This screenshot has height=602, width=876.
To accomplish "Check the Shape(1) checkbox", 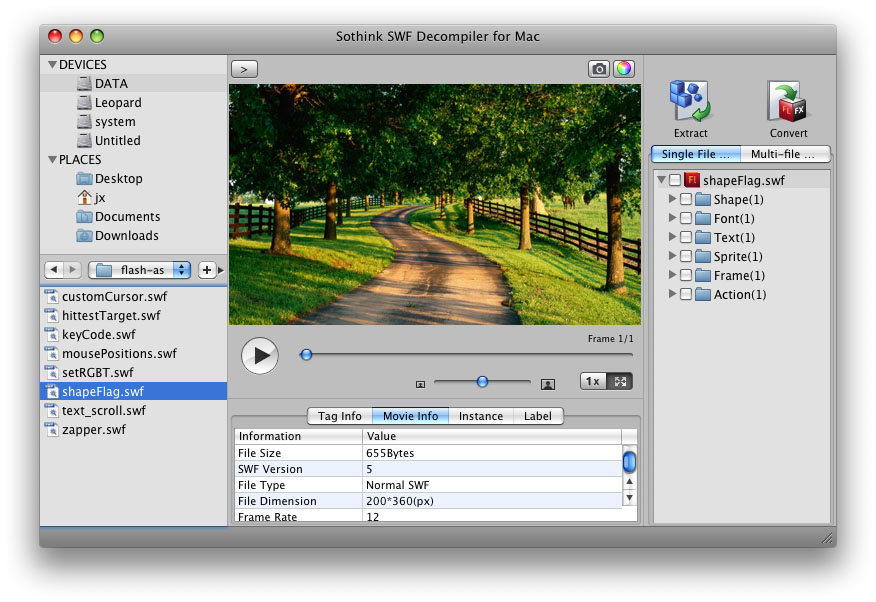I will 686,199.
